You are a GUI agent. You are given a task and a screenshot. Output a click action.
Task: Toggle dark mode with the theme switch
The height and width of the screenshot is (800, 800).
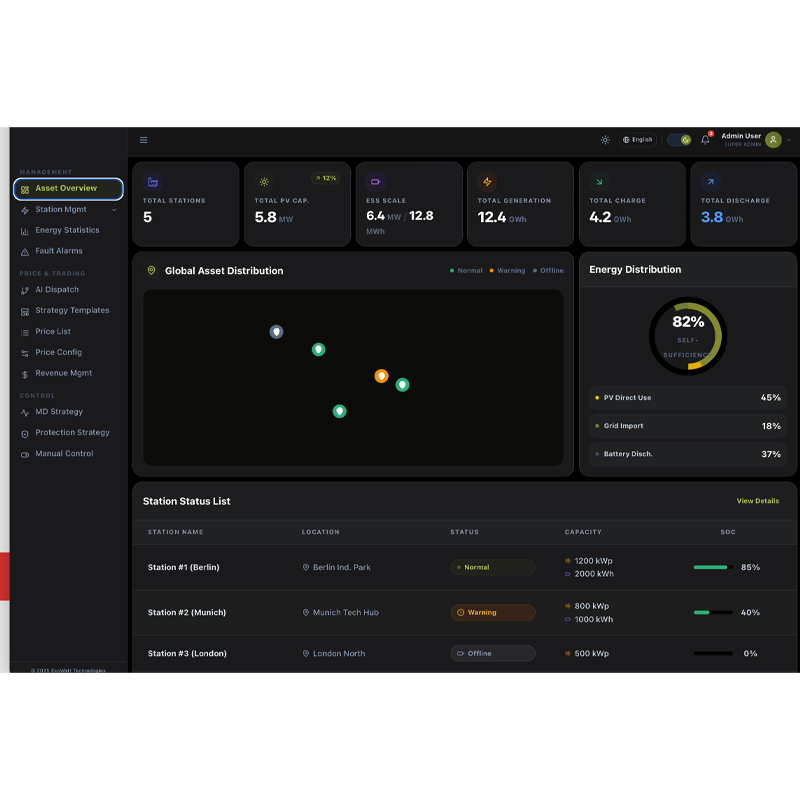(679, 140)
